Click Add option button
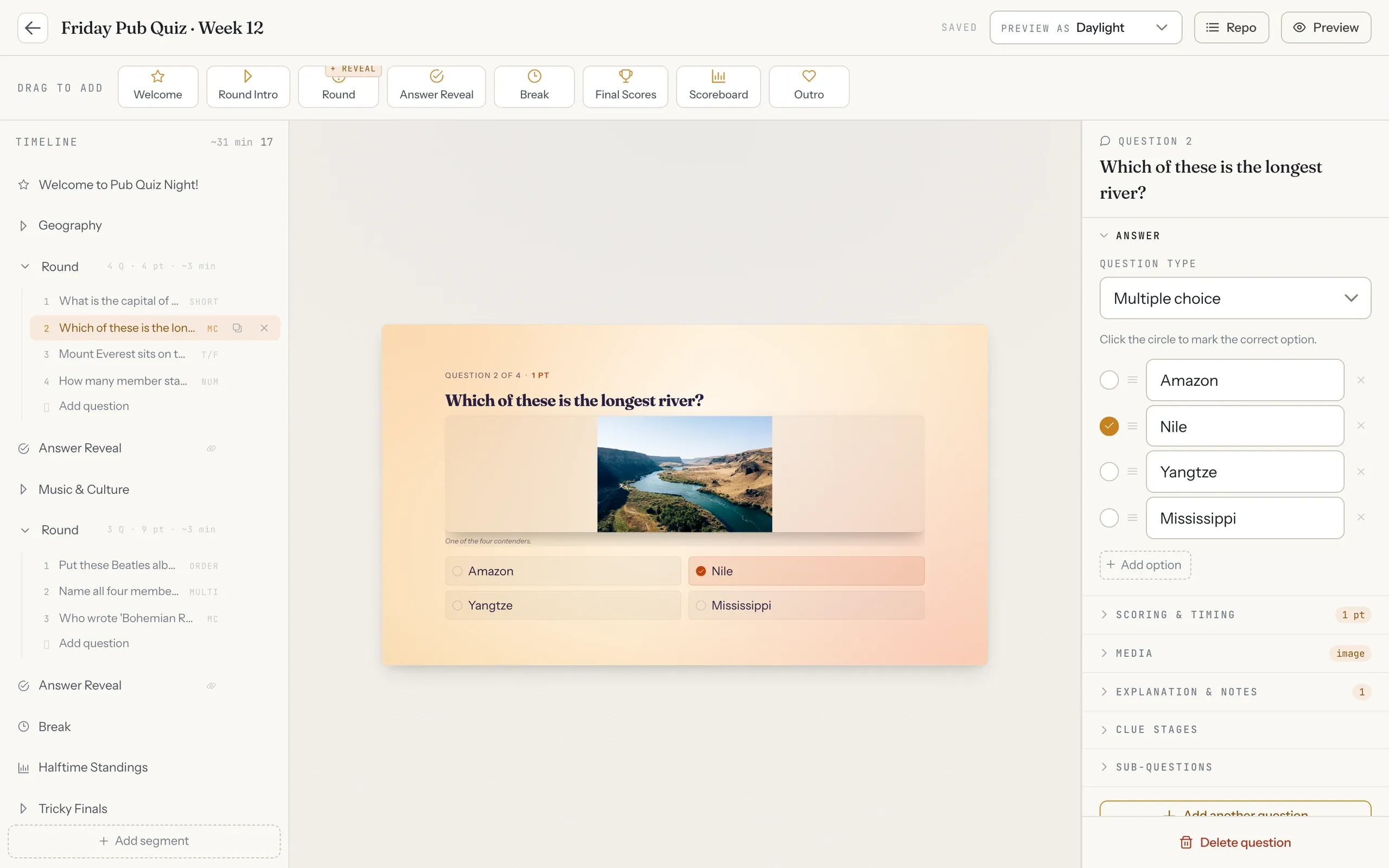The width and height of the screenshot is (1389, 868). click(1145, 565)
